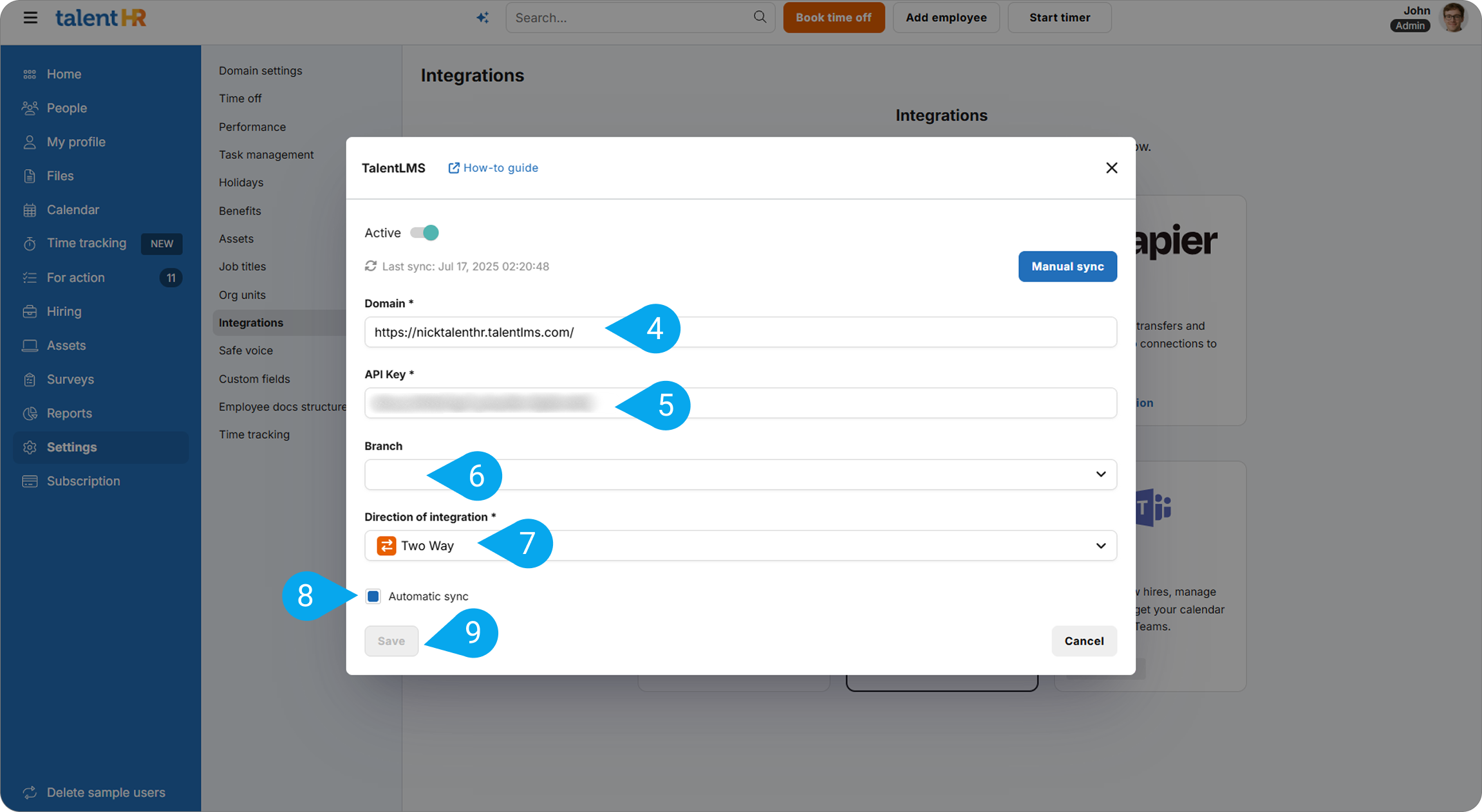
Task: Close the TalentLMS dialog
Action: [1111, 168]
